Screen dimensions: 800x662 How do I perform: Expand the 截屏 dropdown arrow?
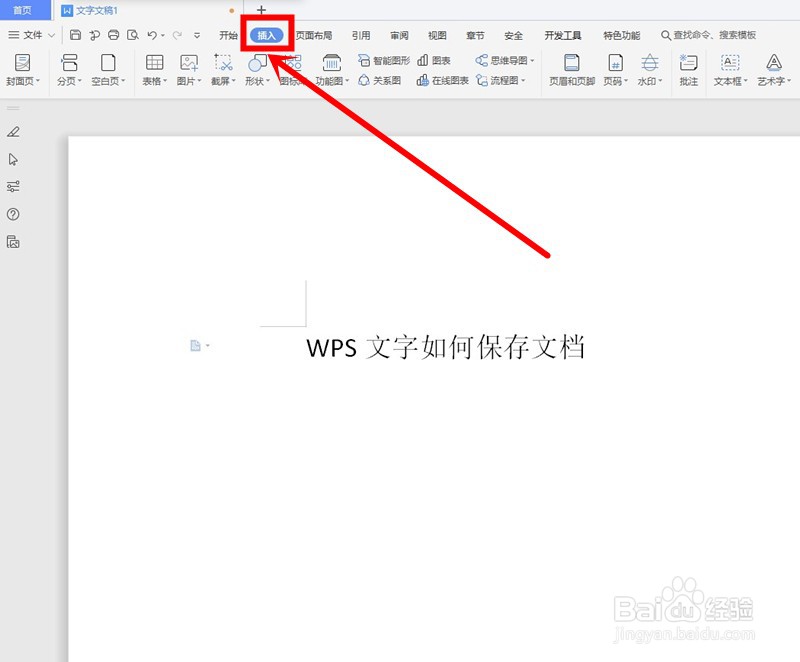(234, 81)
